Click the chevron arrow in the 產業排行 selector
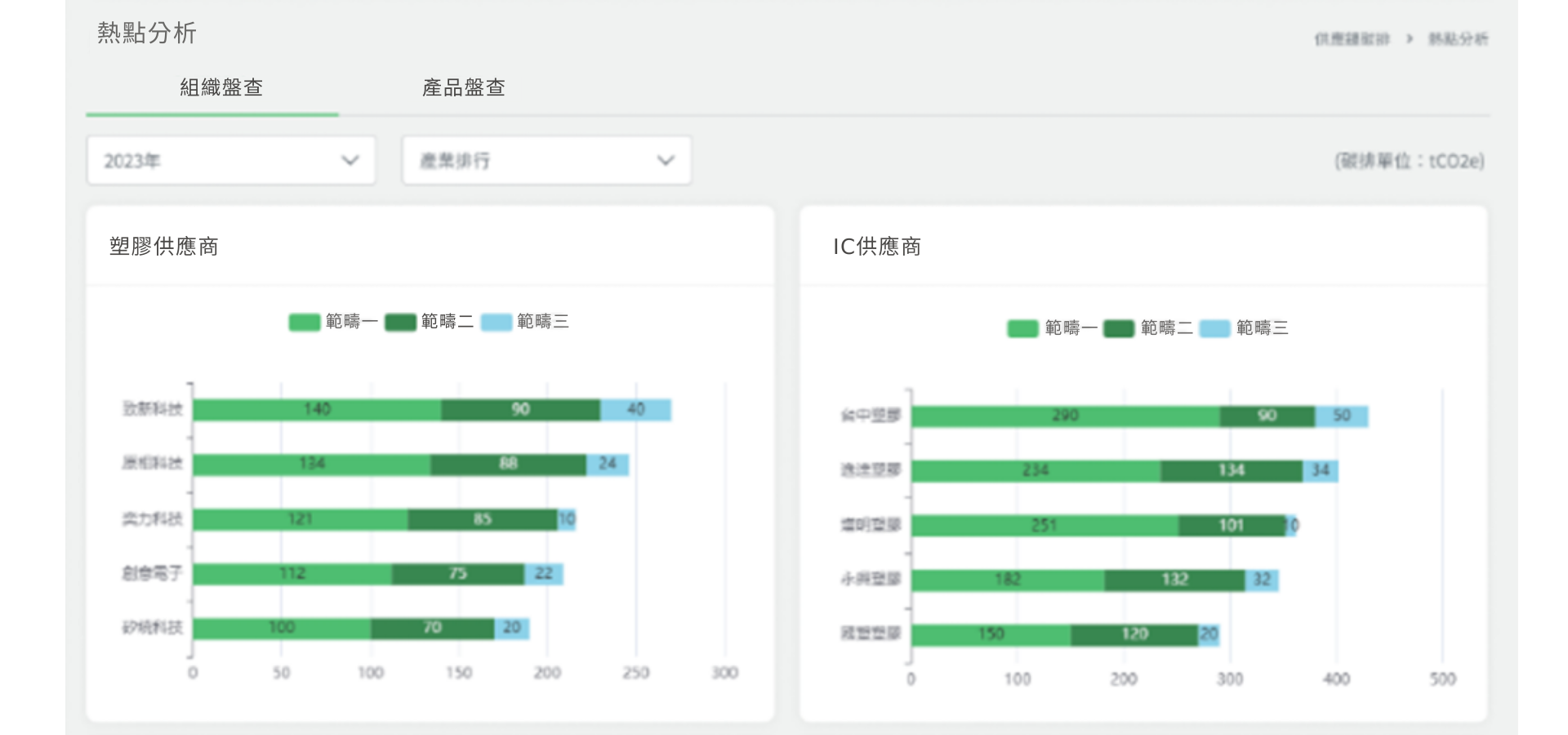The height and width of the screenshot is (735, 1568). pyautogui.click(x=666, y=161)
